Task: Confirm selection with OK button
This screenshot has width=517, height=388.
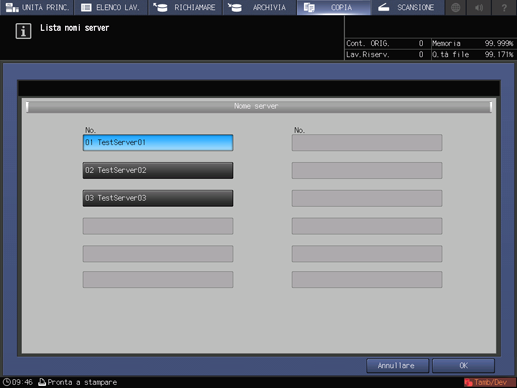Action: pyautogui.click(x=463, y=366)
